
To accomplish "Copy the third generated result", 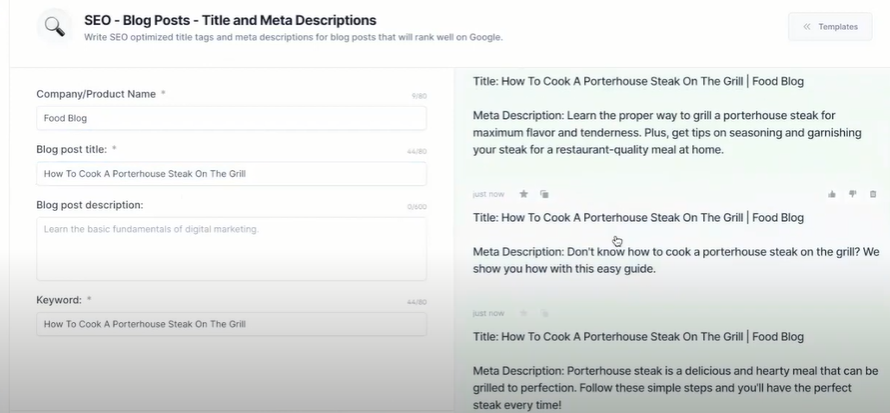I will 544,313.
